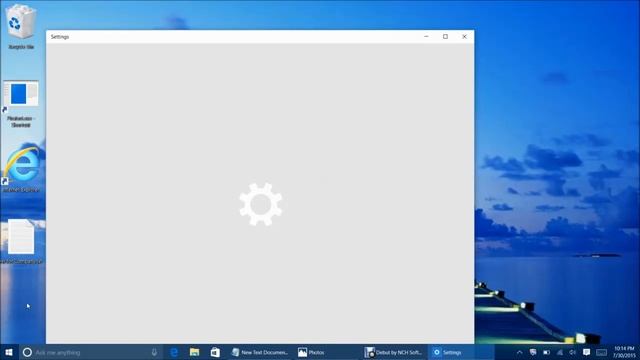
Task: Select the blank document file on desktop
Action: coord(21,242)
